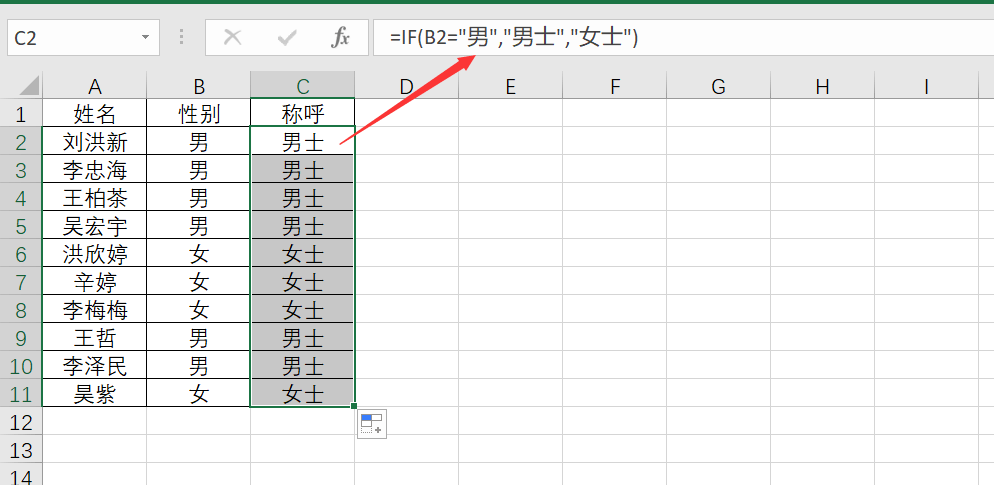Click the formula bar resize dots handle
This screenshot has width=994, height=485.
tap(181, 38)
